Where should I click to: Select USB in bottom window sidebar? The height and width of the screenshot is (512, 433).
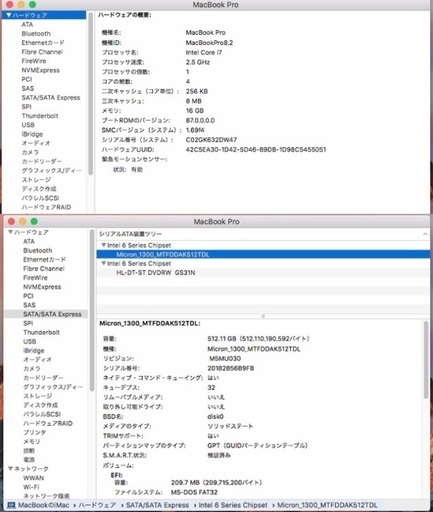click(30, 342)
